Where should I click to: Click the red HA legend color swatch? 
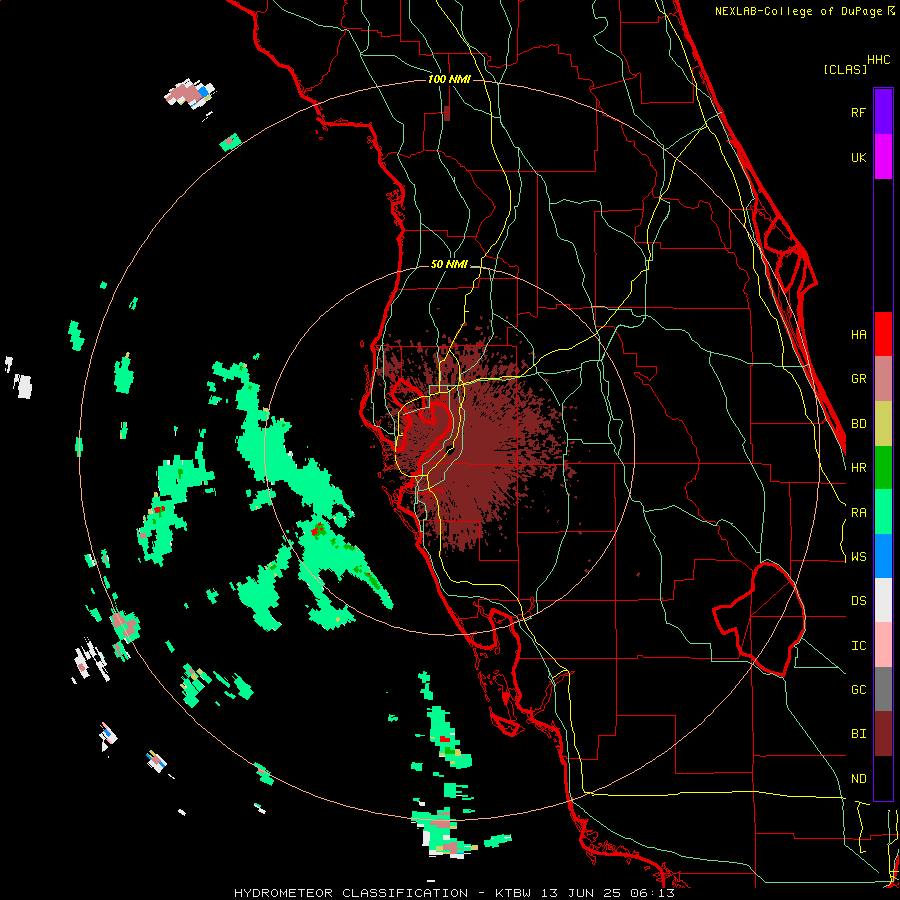pos(883,334)
